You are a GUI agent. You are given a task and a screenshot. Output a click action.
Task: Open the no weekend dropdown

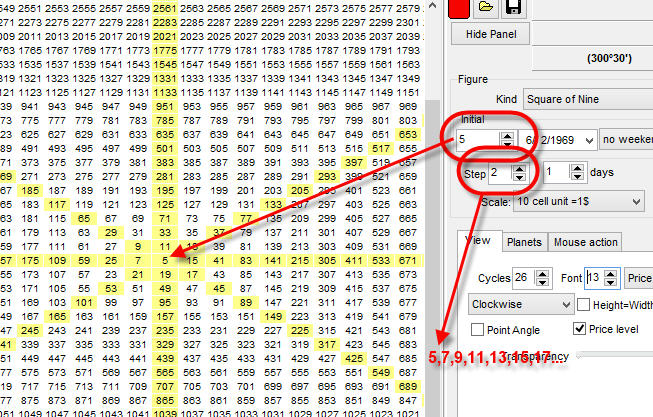pos(626,140)
